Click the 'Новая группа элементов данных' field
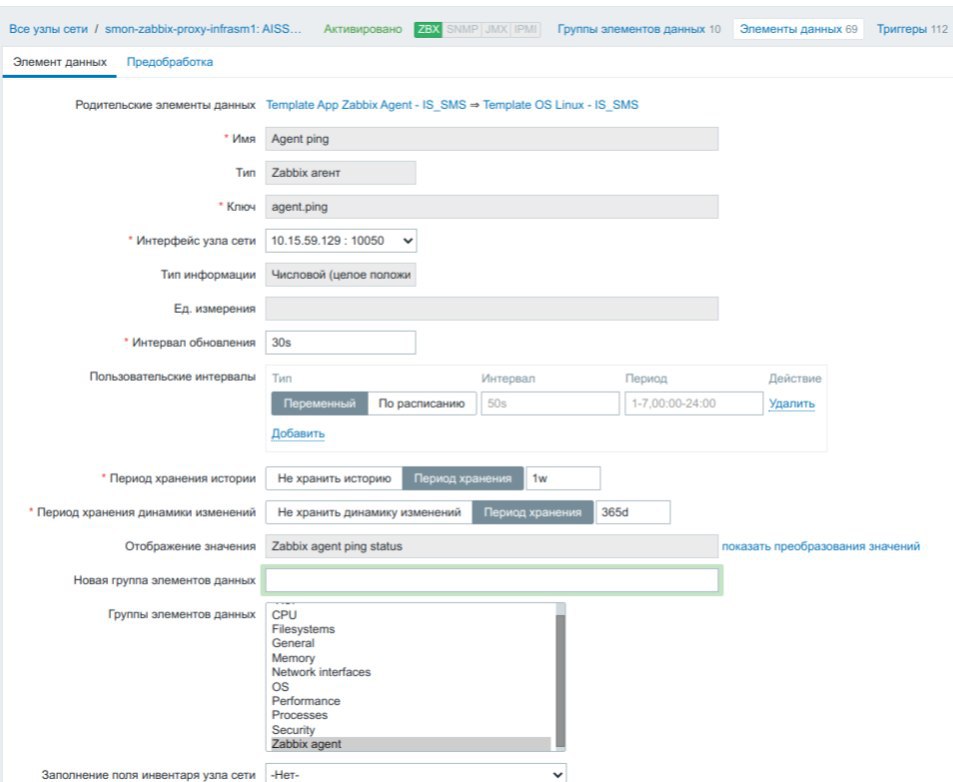This screenshot has width=953, height=782. [492, 580]
